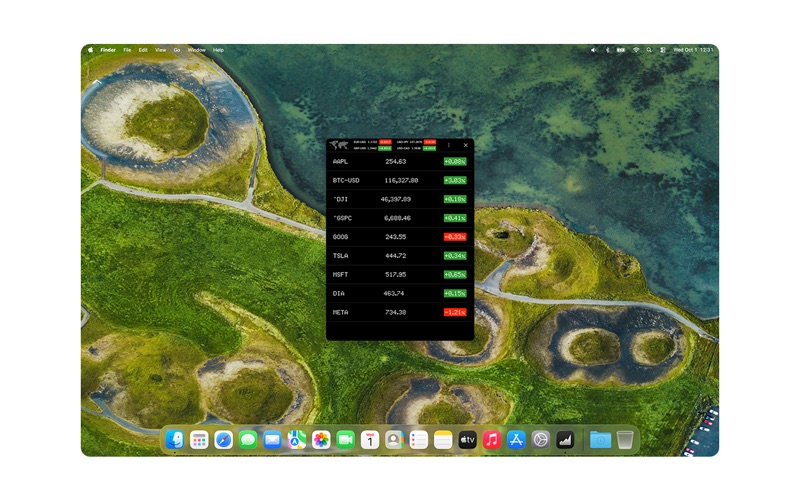Select the ^DJI ticker symbol
800x500 pixels.
[x=340, y=199]
